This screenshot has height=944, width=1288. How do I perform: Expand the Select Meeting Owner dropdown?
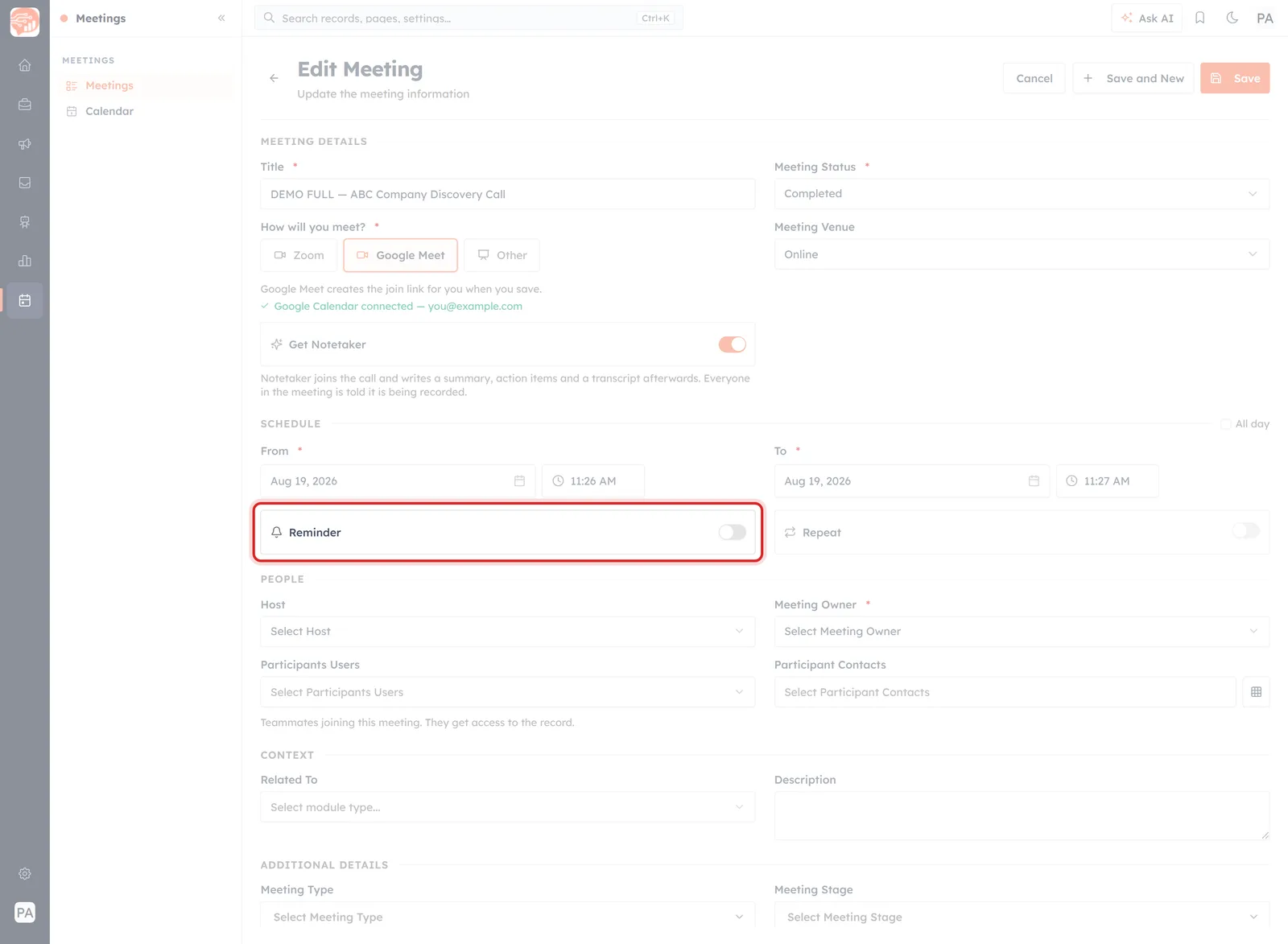coord(1022,632)
